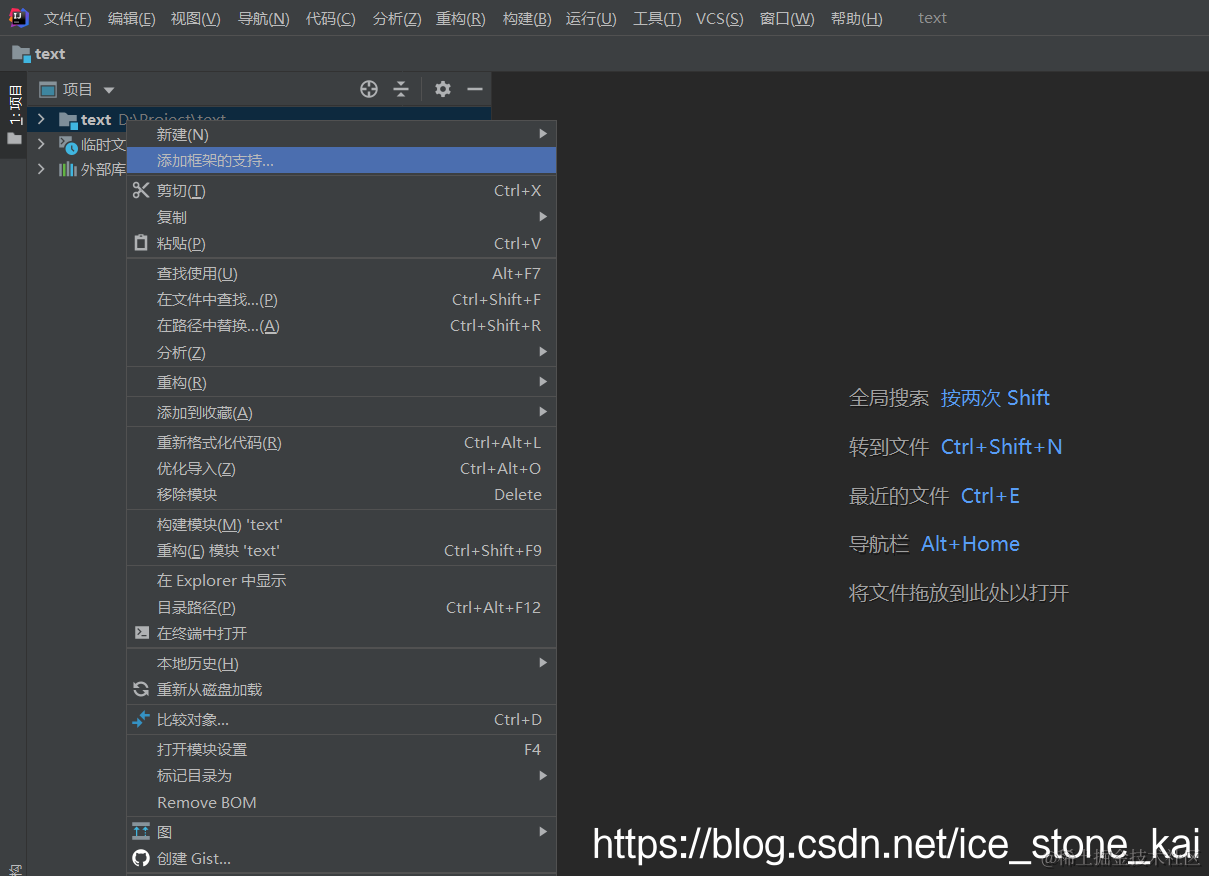
Task: Open the 分析(Z) context submenu
Action: 341,352
